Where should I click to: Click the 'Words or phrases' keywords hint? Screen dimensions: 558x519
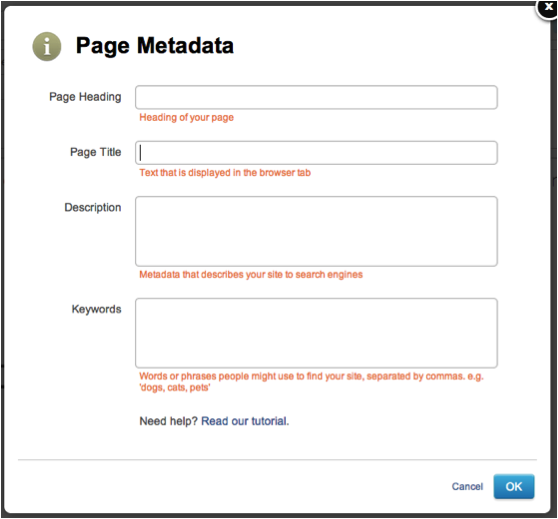(311, 376)
